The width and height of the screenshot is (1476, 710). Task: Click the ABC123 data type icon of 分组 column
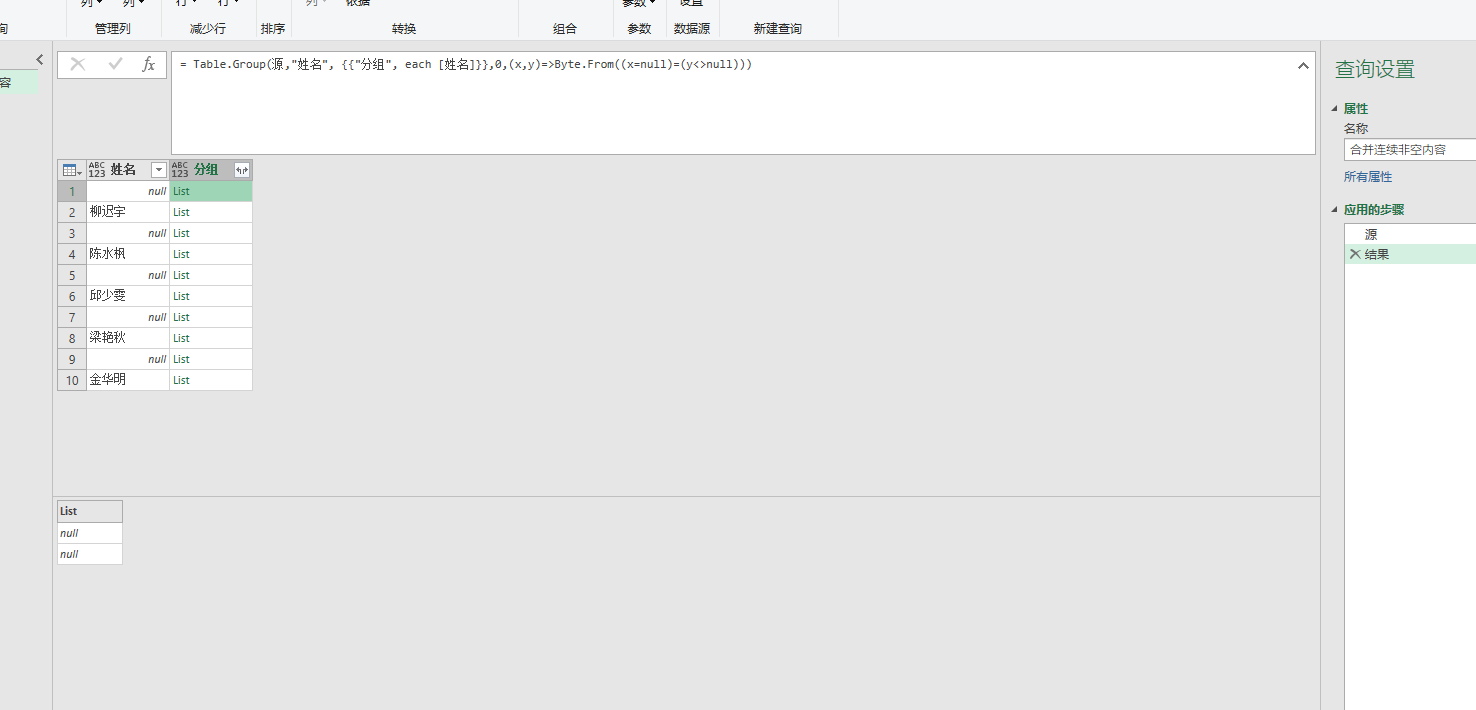click(180, 170)
